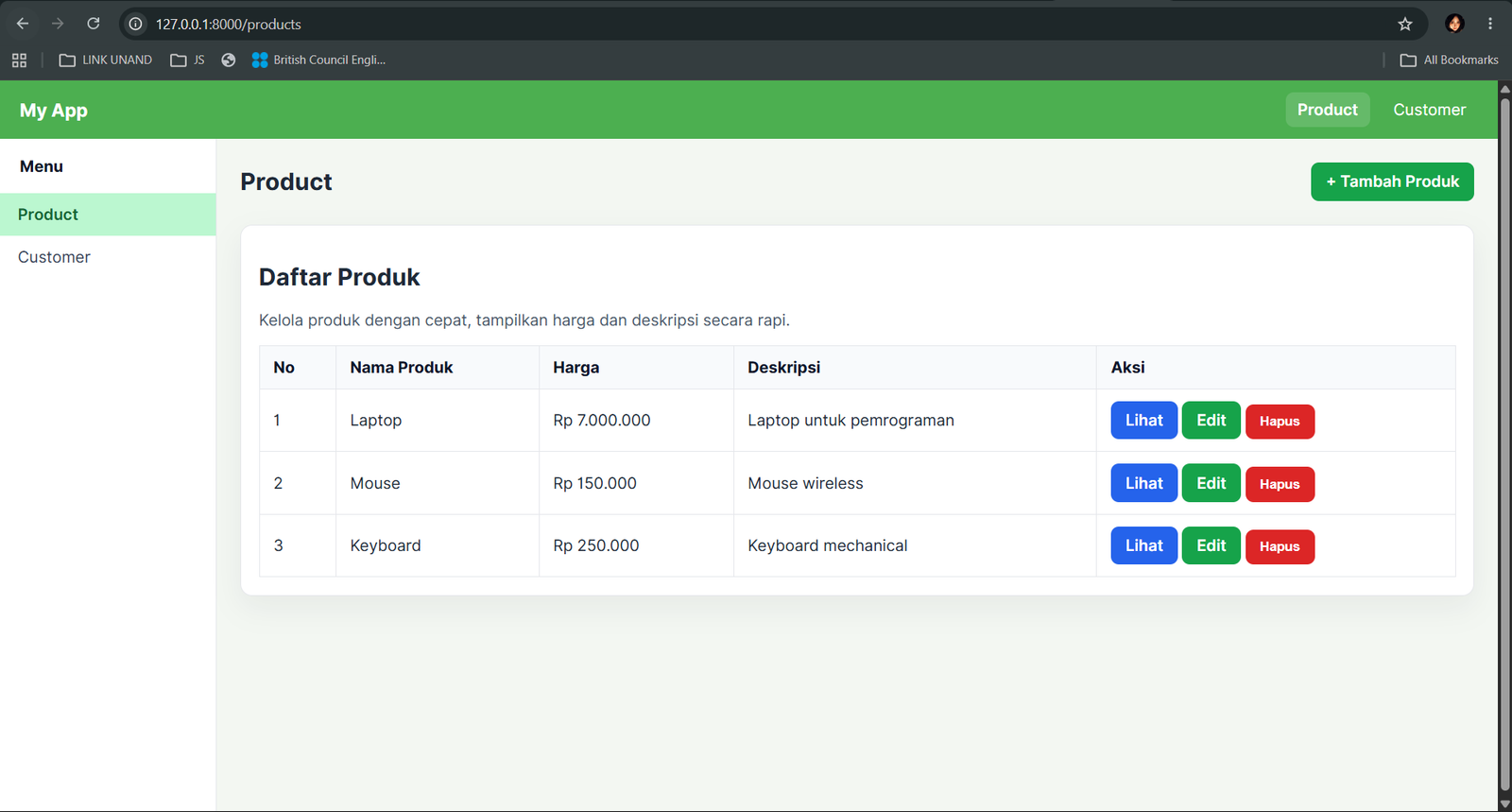Edit the Keyboard product
This screenshot has width=1512, height=812.
pos(1211,545)
